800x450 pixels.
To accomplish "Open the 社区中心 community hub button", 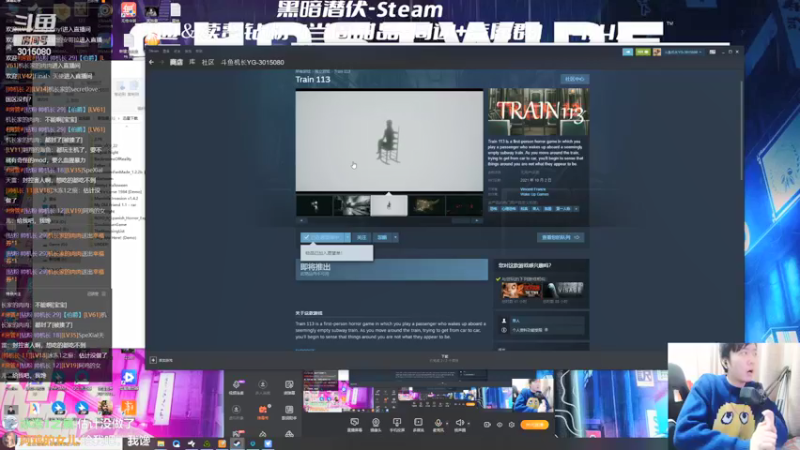I will click(574, 79).
